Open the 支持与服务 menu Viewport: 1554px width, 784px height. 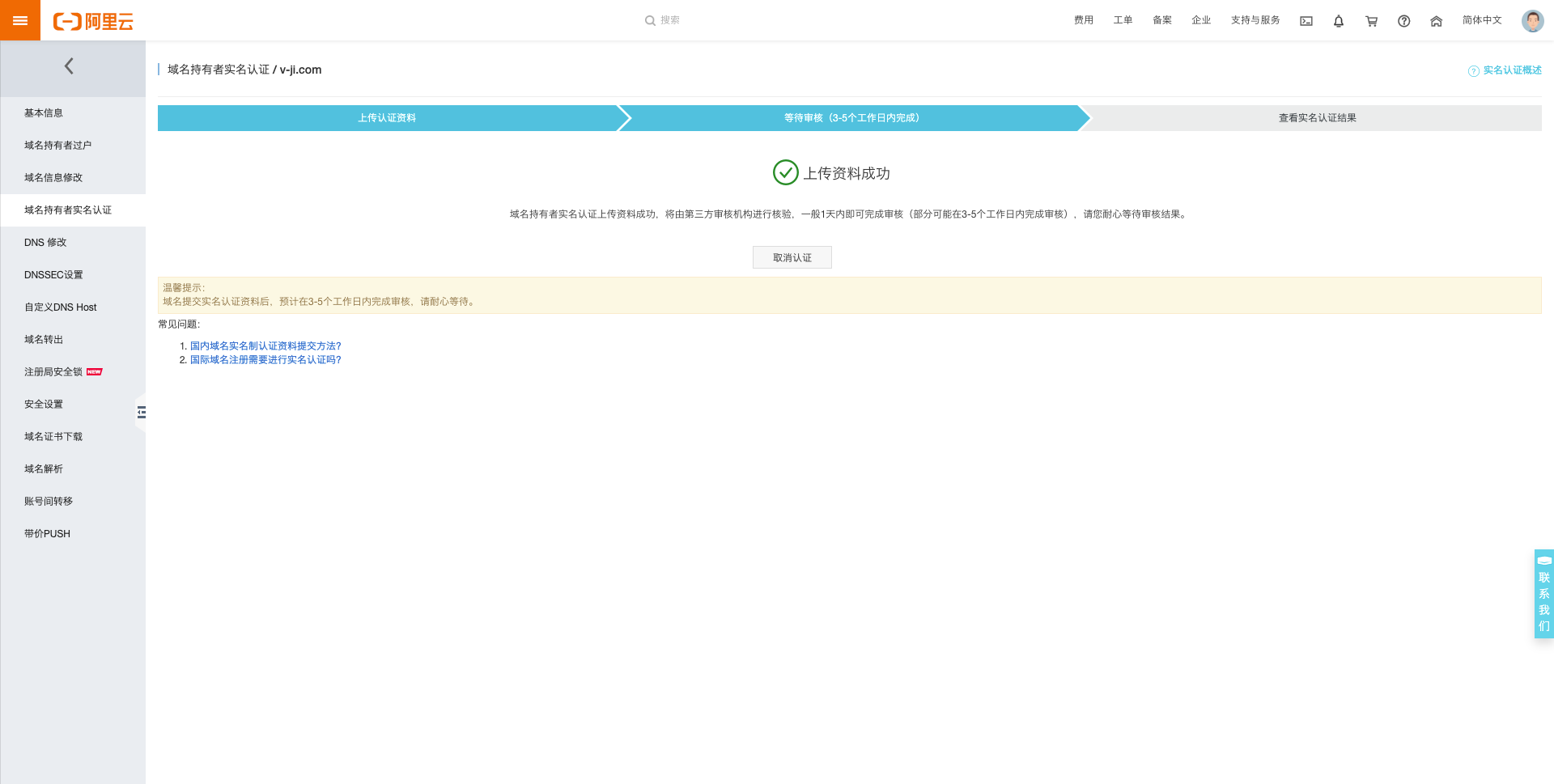click(x=1255, y=20)
